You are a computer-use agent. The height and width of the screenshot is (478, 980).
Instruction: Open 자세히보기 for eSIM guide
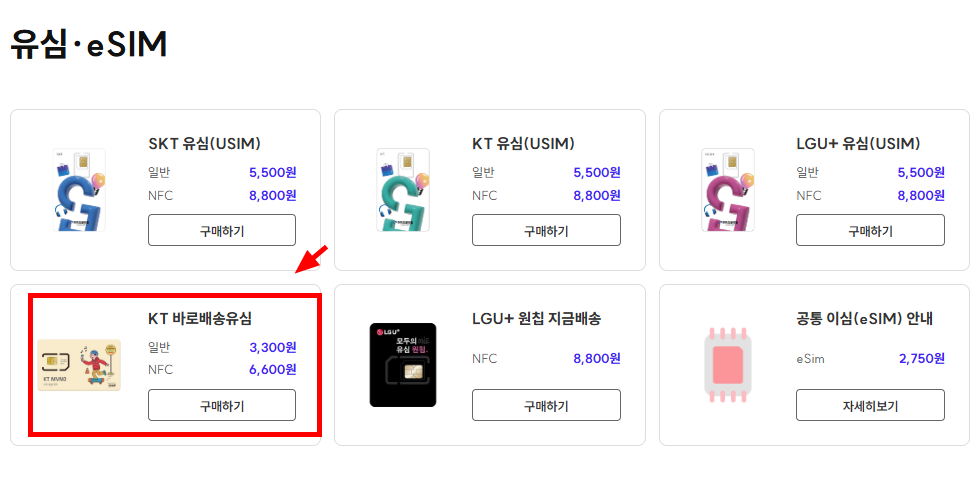click(870, 406)
